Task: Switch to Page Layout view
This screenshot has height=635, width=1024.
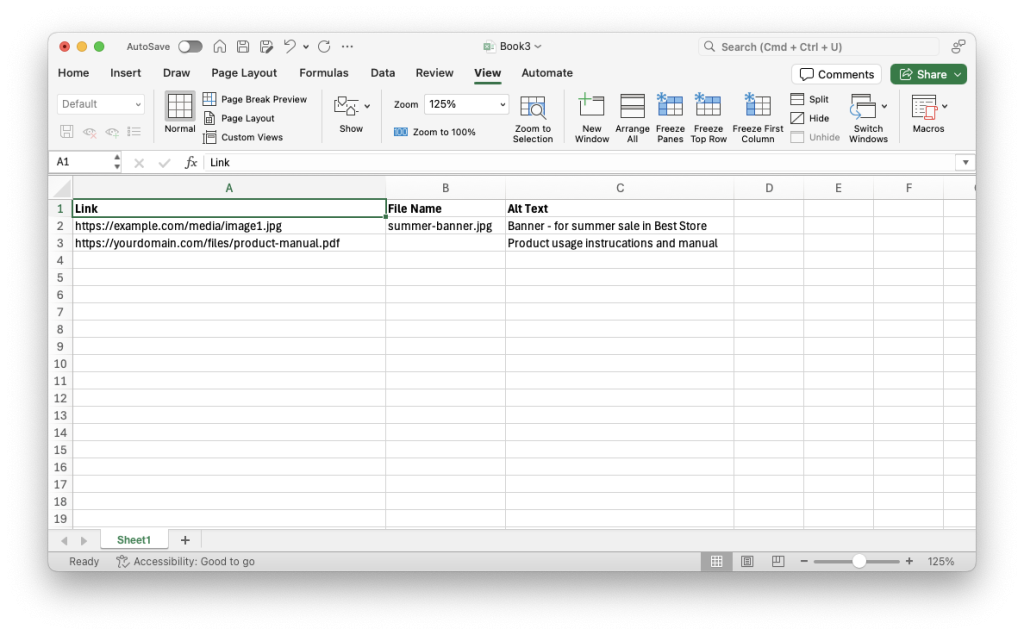Action: point(248,117)
